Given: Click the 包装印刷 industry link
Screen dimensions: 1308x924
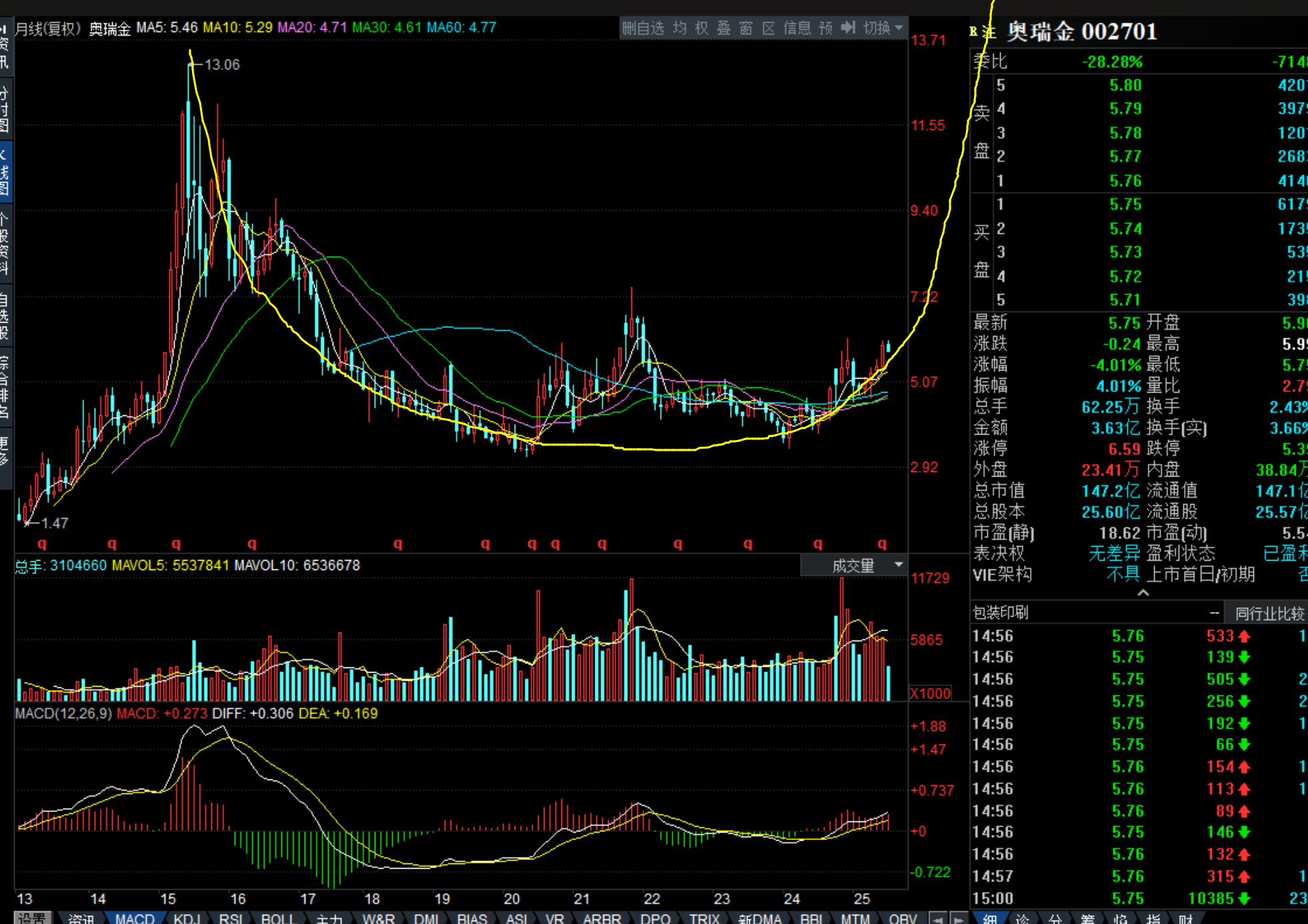Looking at the screenshot, I should pyautogui.click(x=1001, y=613).
